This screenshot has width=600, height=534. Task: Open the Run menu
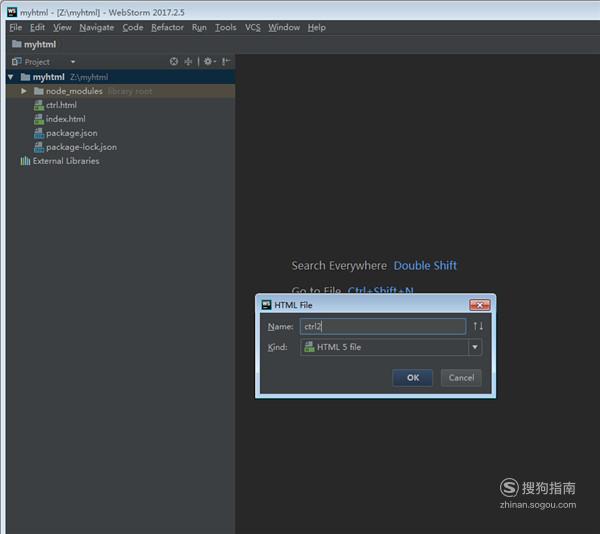199,28
